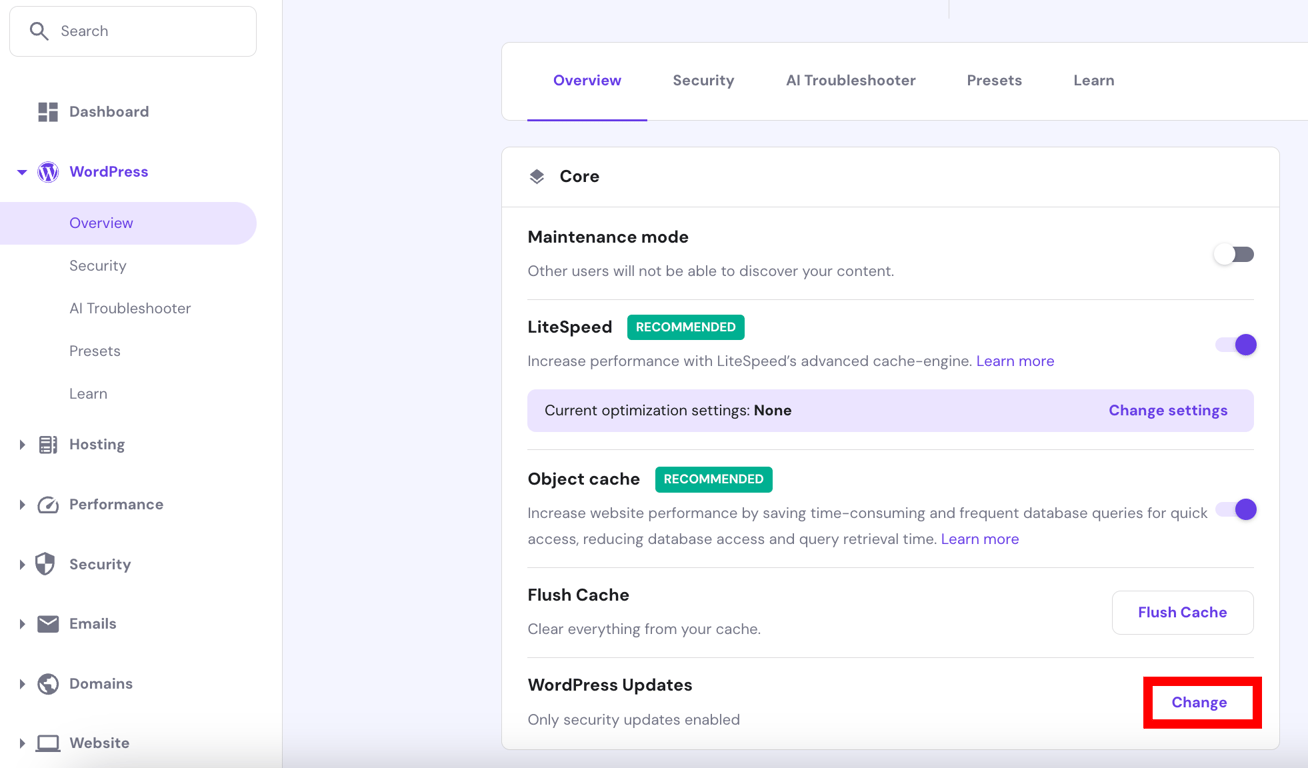
Task: Click the Core layers icon in the panel header
Action: tap(538, 176)
